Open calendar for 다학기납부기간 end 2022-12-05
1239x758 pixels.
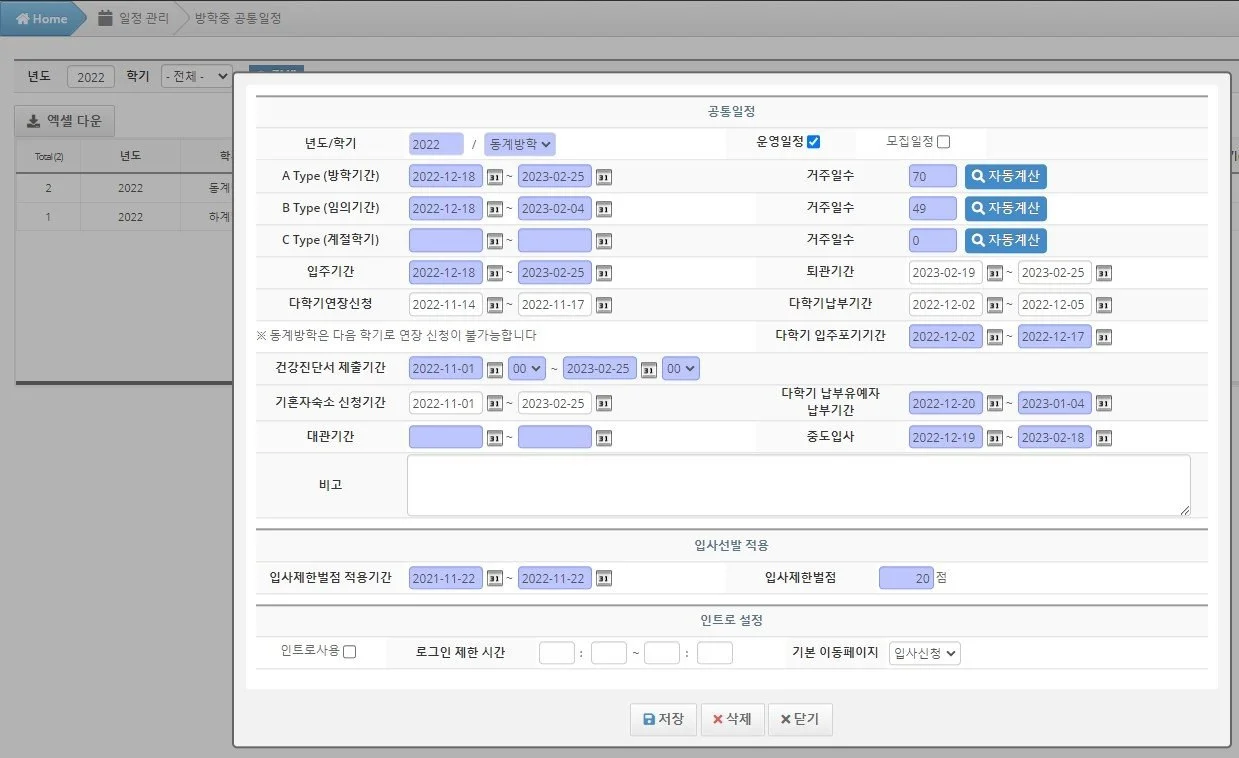point(1103,305)
